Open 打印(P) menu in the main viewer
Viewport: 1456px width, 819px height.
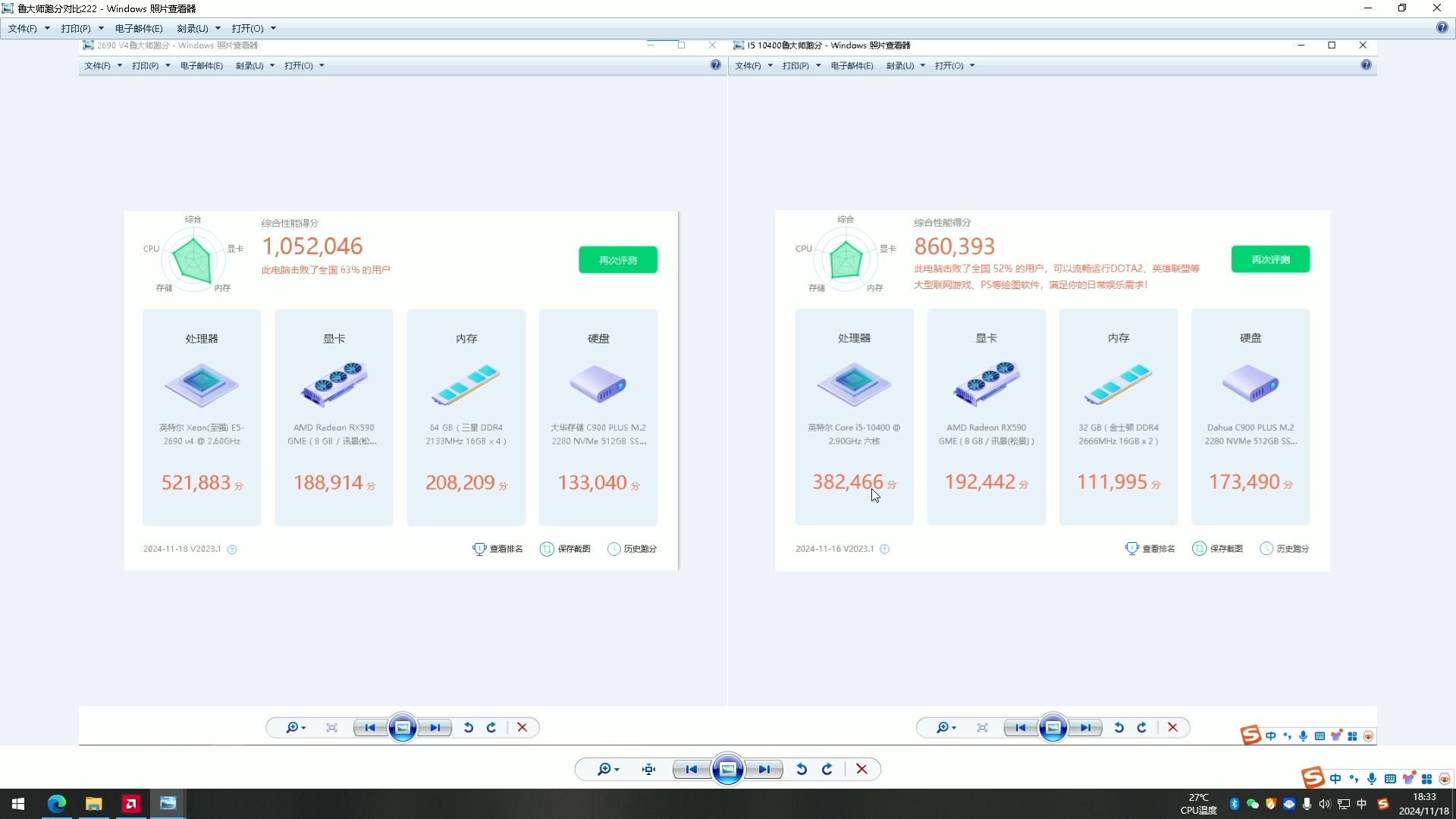tap(75, 28)
